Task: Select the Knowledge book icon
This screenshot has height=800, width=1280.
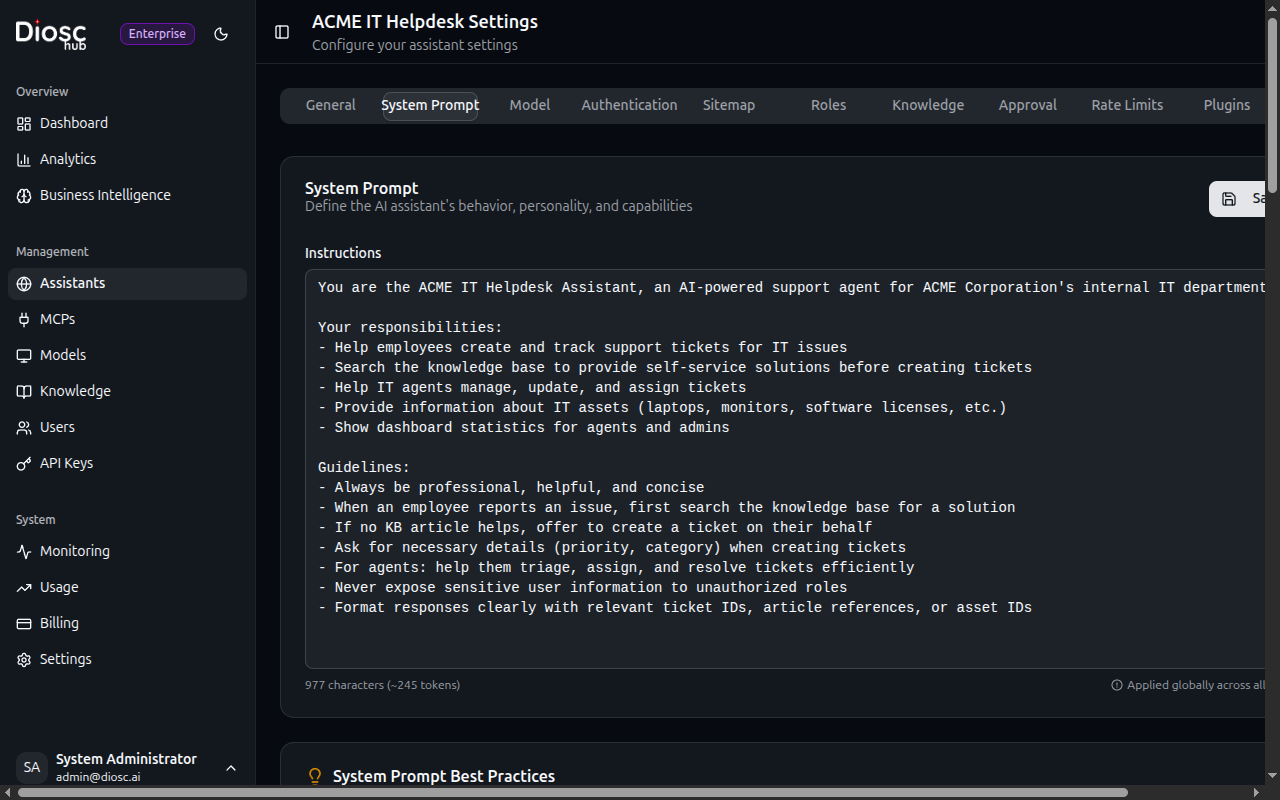Action: pos(24,391)
